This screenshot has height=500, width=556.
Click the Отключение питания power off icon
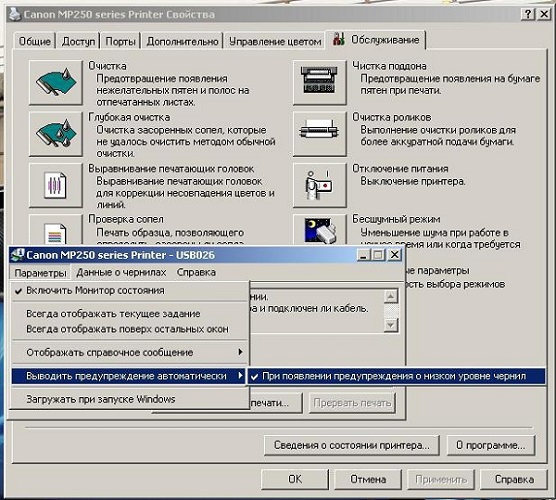[319, 185]
